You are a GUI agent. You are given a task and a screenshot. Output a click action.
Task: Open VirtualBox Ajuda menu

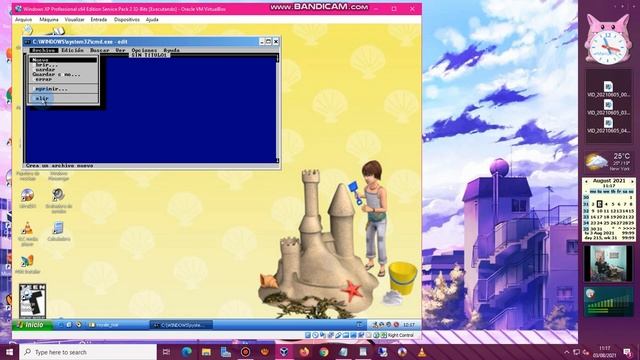(x=152, y=20)
